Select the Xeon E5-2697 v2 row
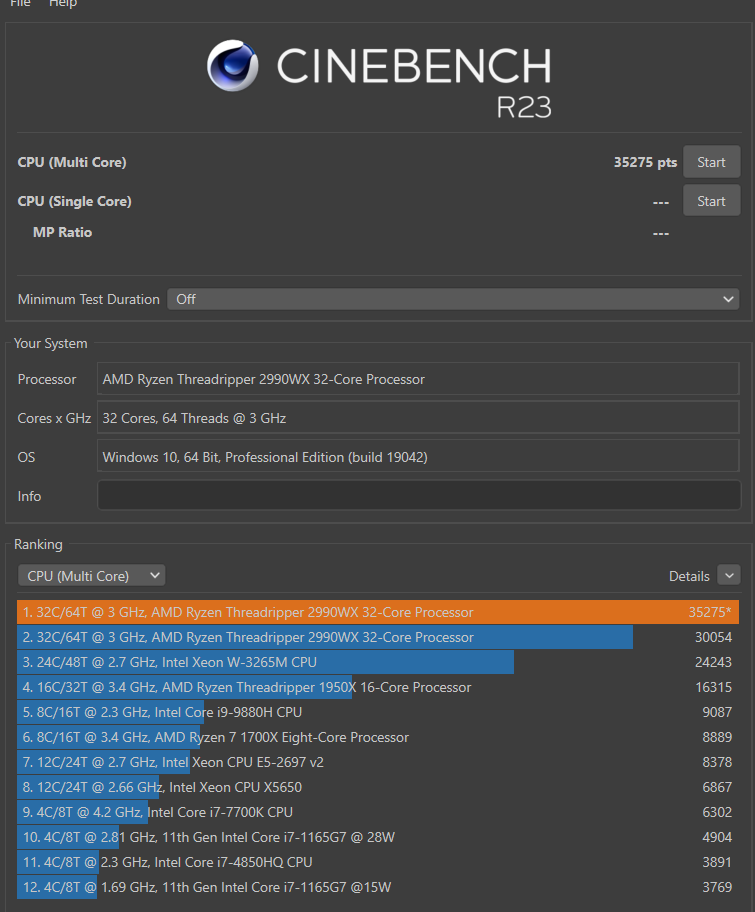The height and width of the screenshot is (912, 755). [378, 762]
